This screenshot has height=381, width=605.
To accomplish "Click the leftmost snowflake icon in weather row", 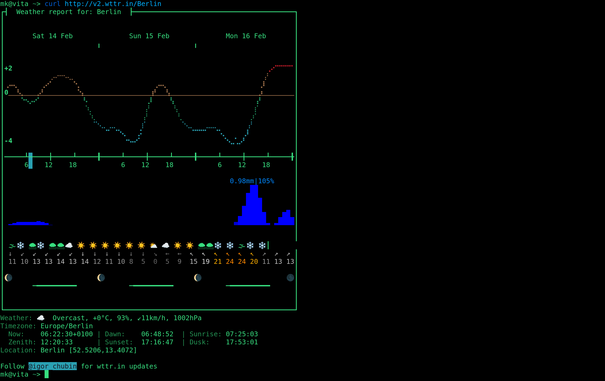I will (x=20, y=246).
